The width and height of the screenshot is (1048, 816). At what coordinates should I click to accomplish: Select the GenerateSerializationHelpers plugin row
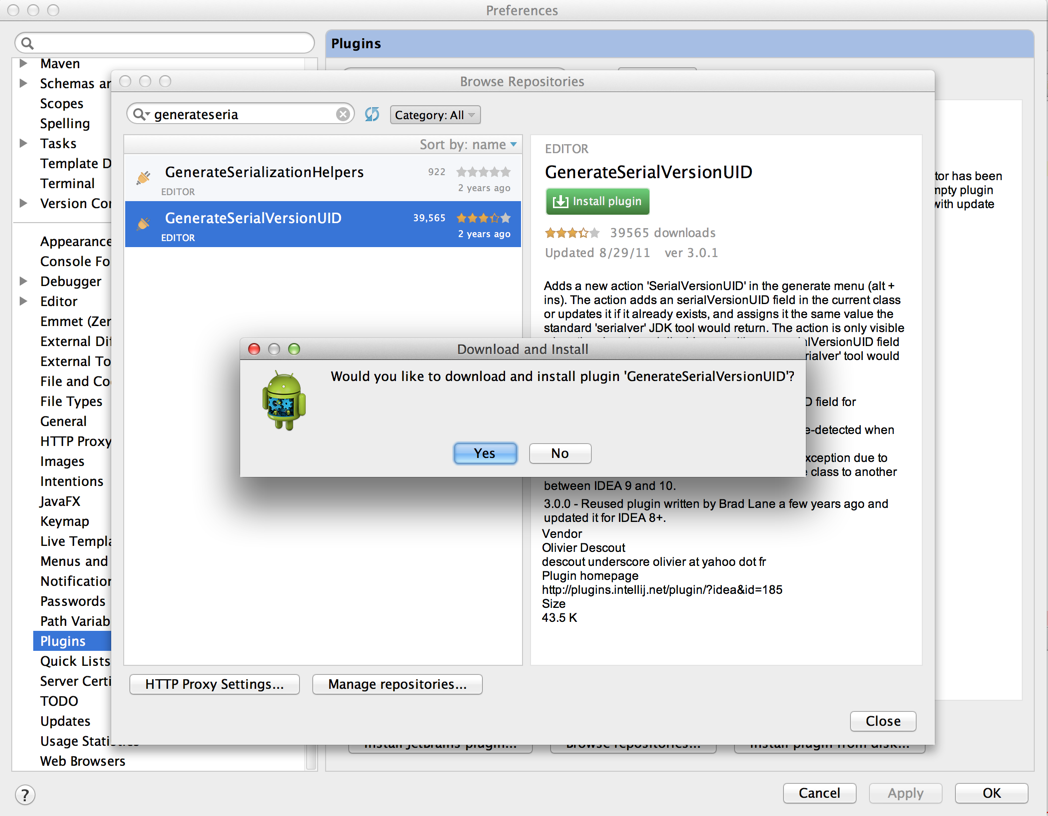(x=323, y=178)
